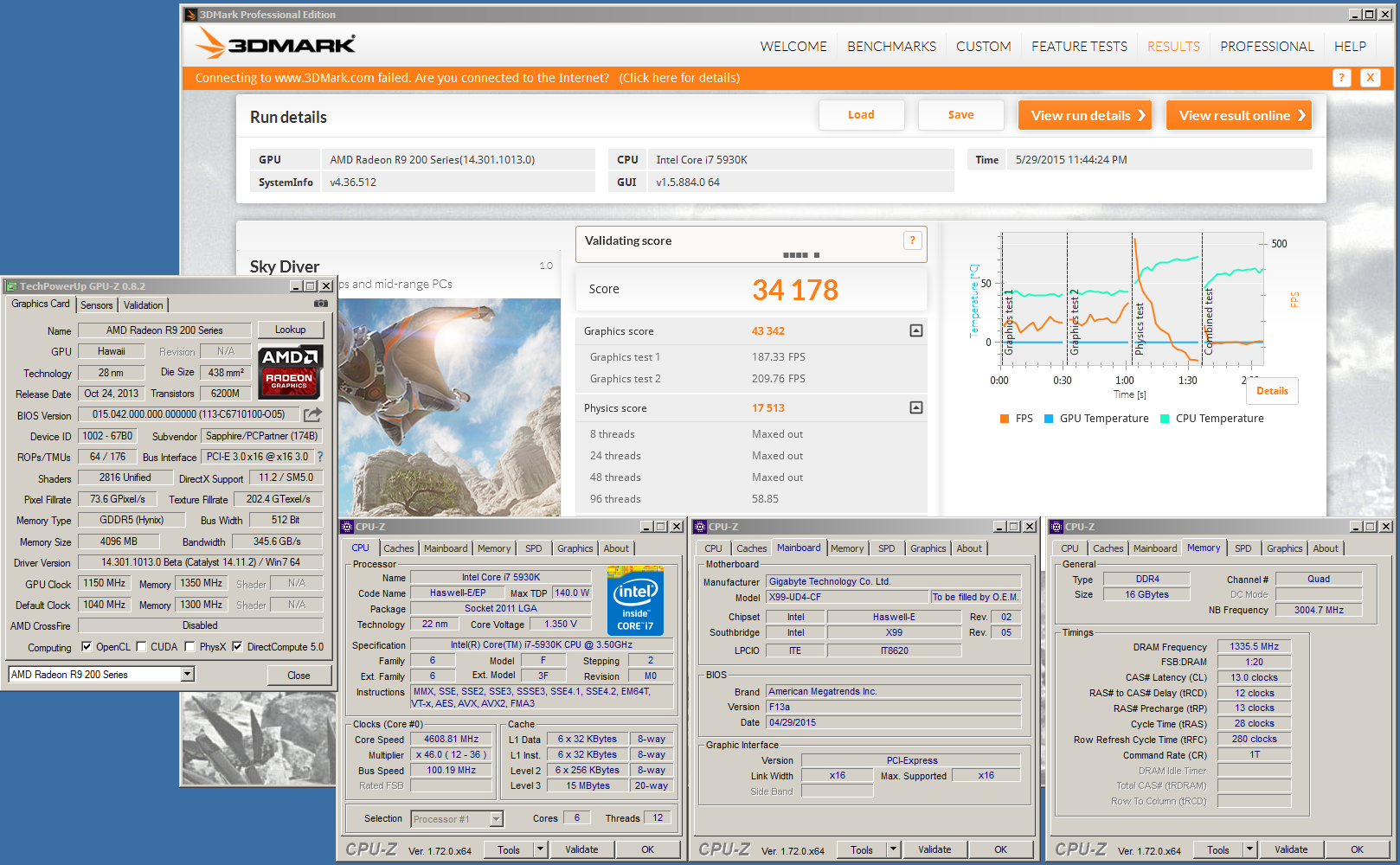Open About tab in CPU-Z CPU window
Viewport: 1400px width, 865px height.
[x=616, y=548]
